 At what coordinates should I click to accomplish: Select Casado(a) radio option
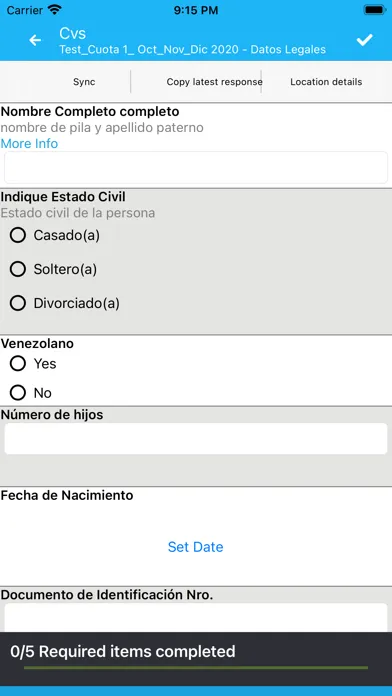[x=55, y=235]
